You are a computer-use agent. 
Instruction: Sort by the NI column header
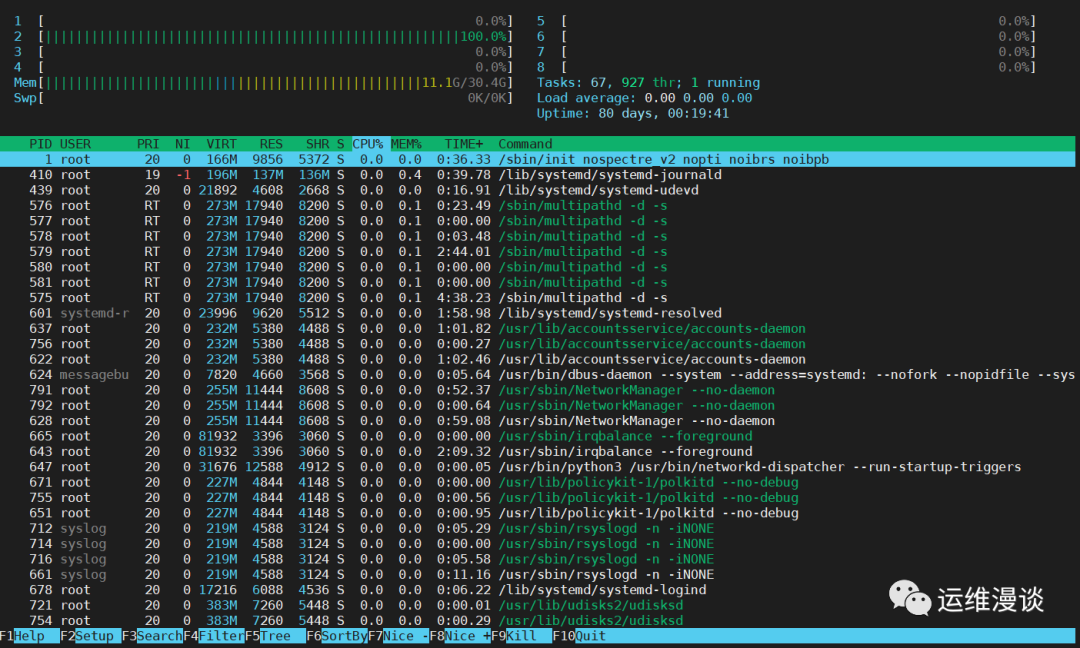pyautogui.click(x=183, y=144)
